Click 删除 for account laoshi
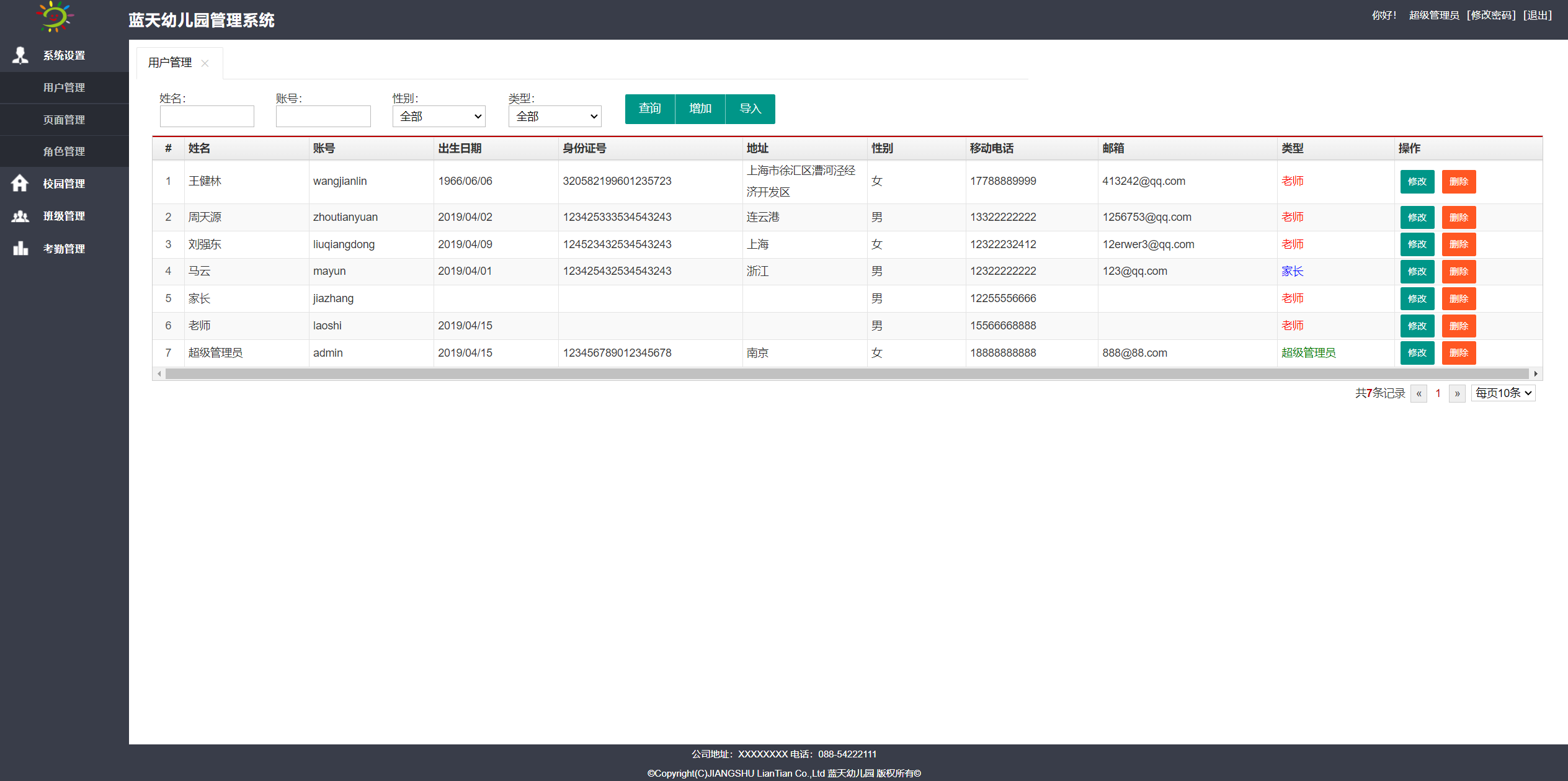The width and height of the screenshot is (1568, 781). click(1459, 326)
